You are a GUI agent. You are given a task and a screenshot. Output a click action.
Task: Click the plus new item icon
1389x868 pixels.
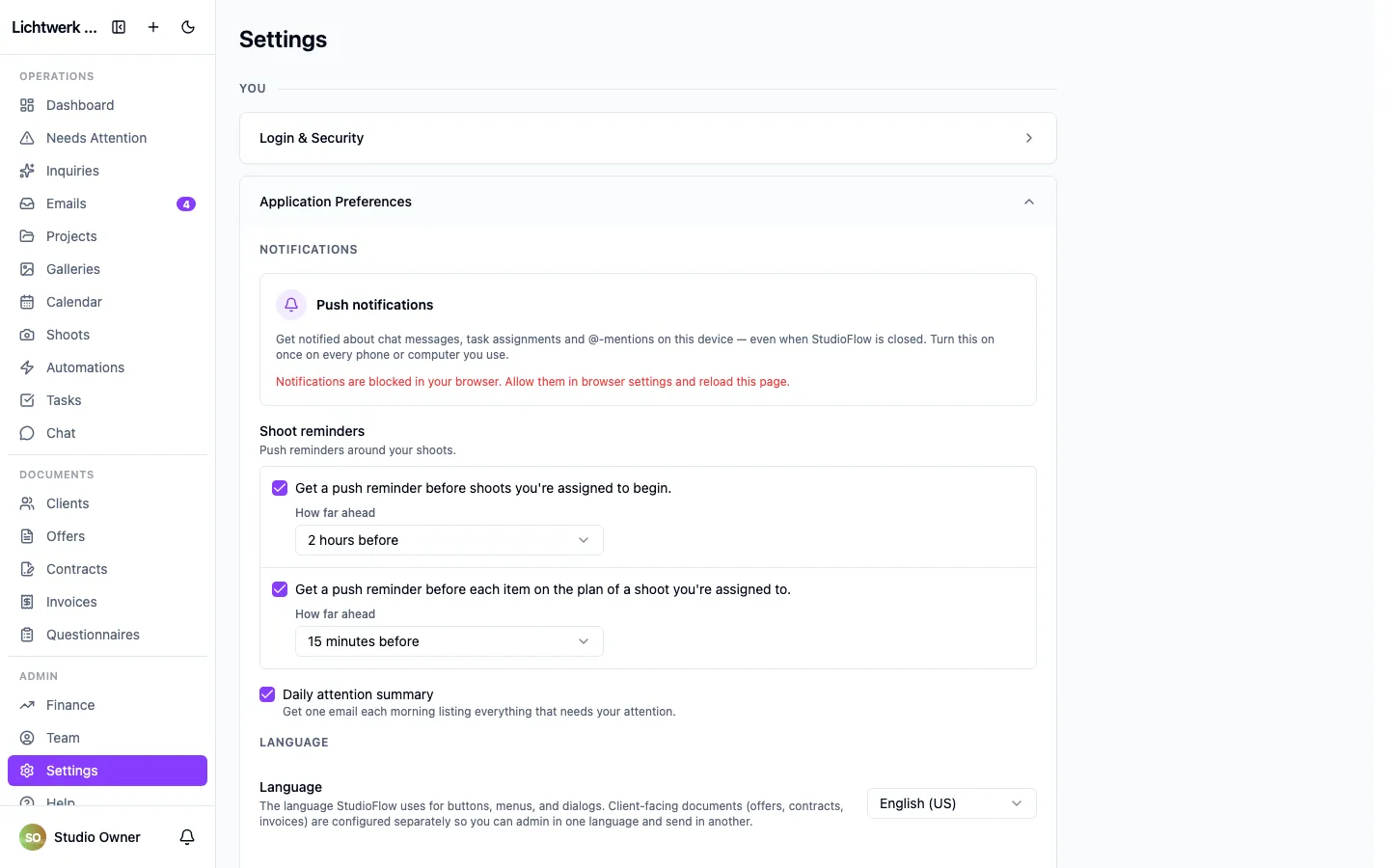153,27
